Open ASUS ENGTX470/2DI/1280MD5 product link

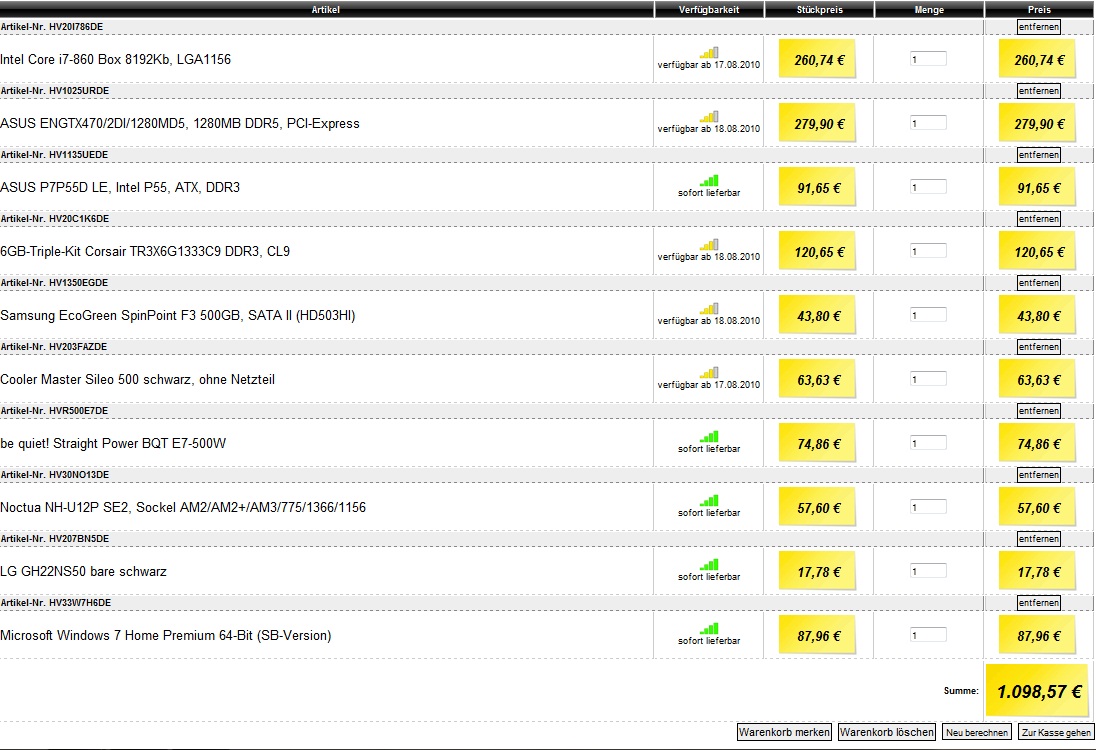point(180,124)
